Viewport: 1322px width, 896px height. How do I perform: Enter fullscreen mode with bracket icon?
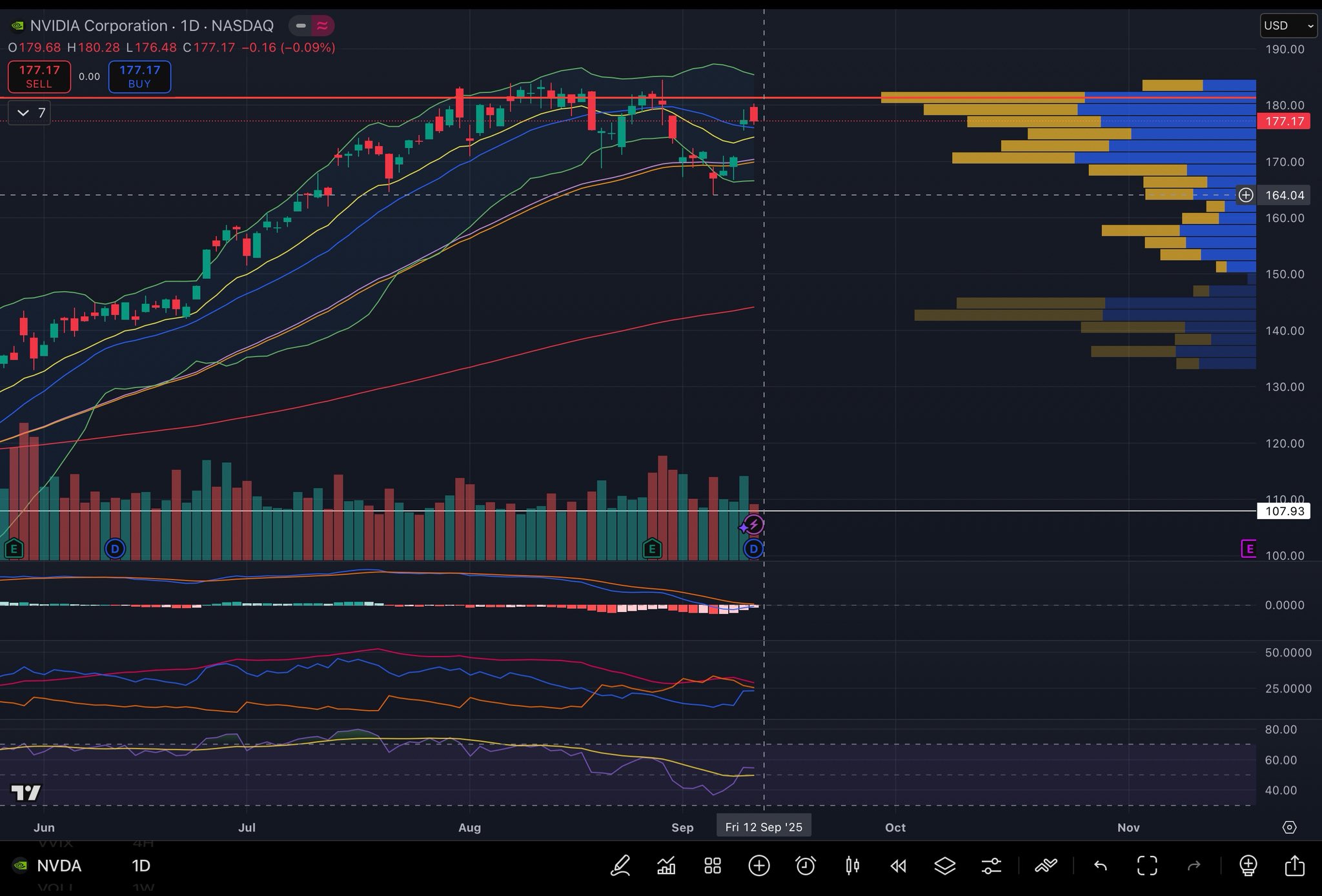1147,866
